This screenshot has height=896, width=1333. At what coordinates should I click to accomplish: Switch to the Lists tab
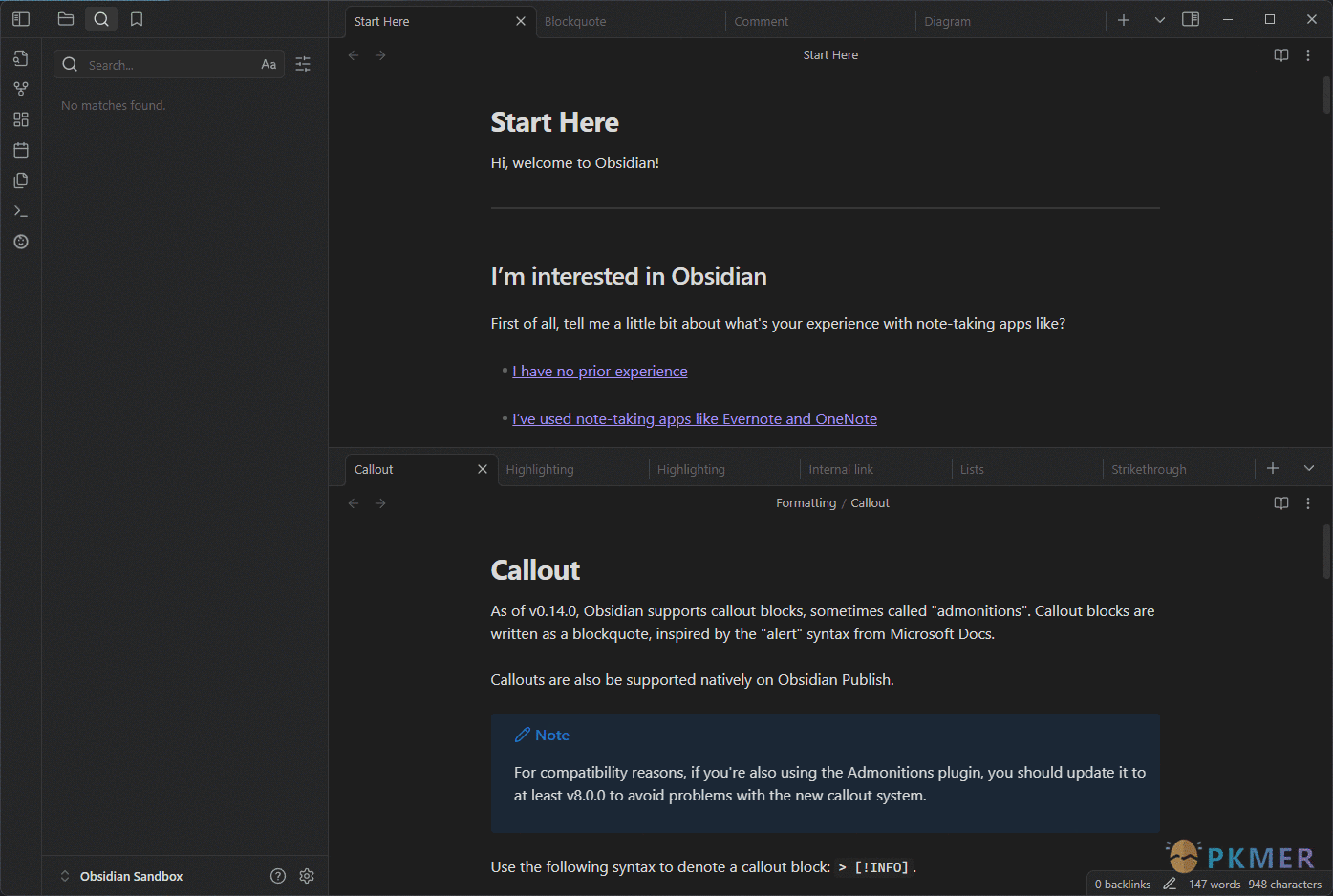click(x=1026, y=469)
